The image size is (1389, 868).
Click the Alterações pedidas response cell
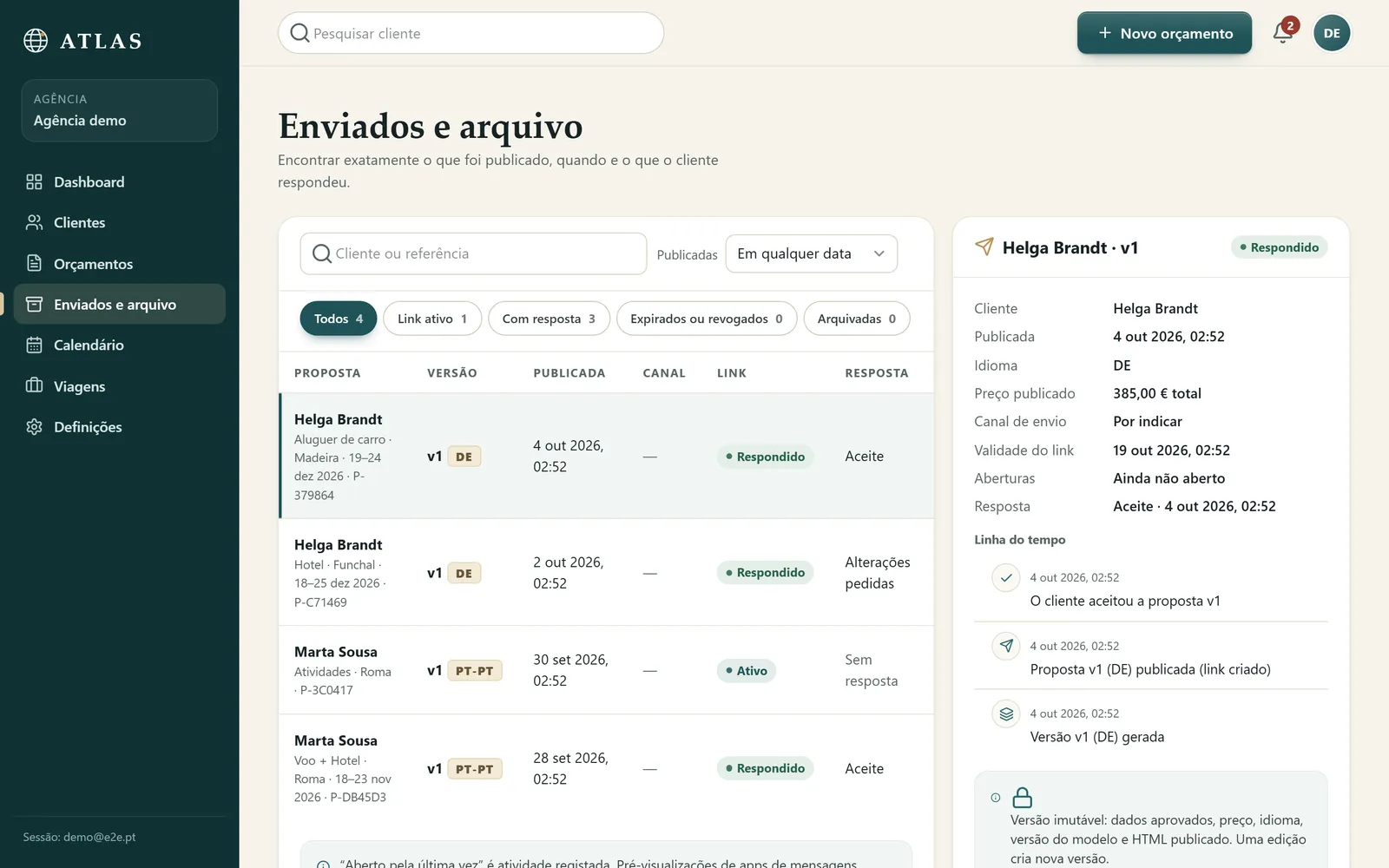coord(878,573)
